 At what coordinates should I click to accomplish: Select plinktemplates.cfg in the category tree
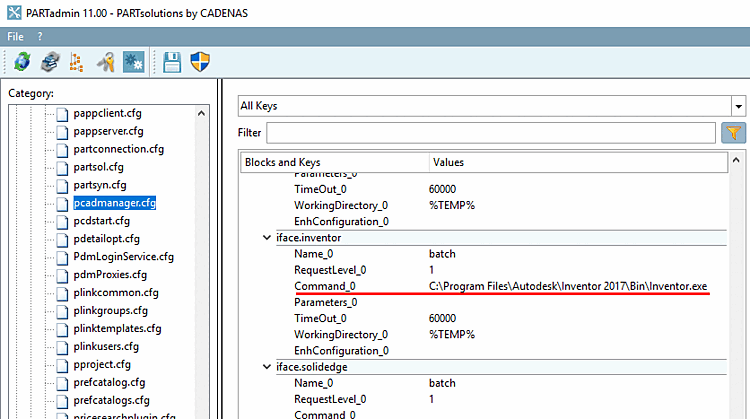click(x=118, y=329)
